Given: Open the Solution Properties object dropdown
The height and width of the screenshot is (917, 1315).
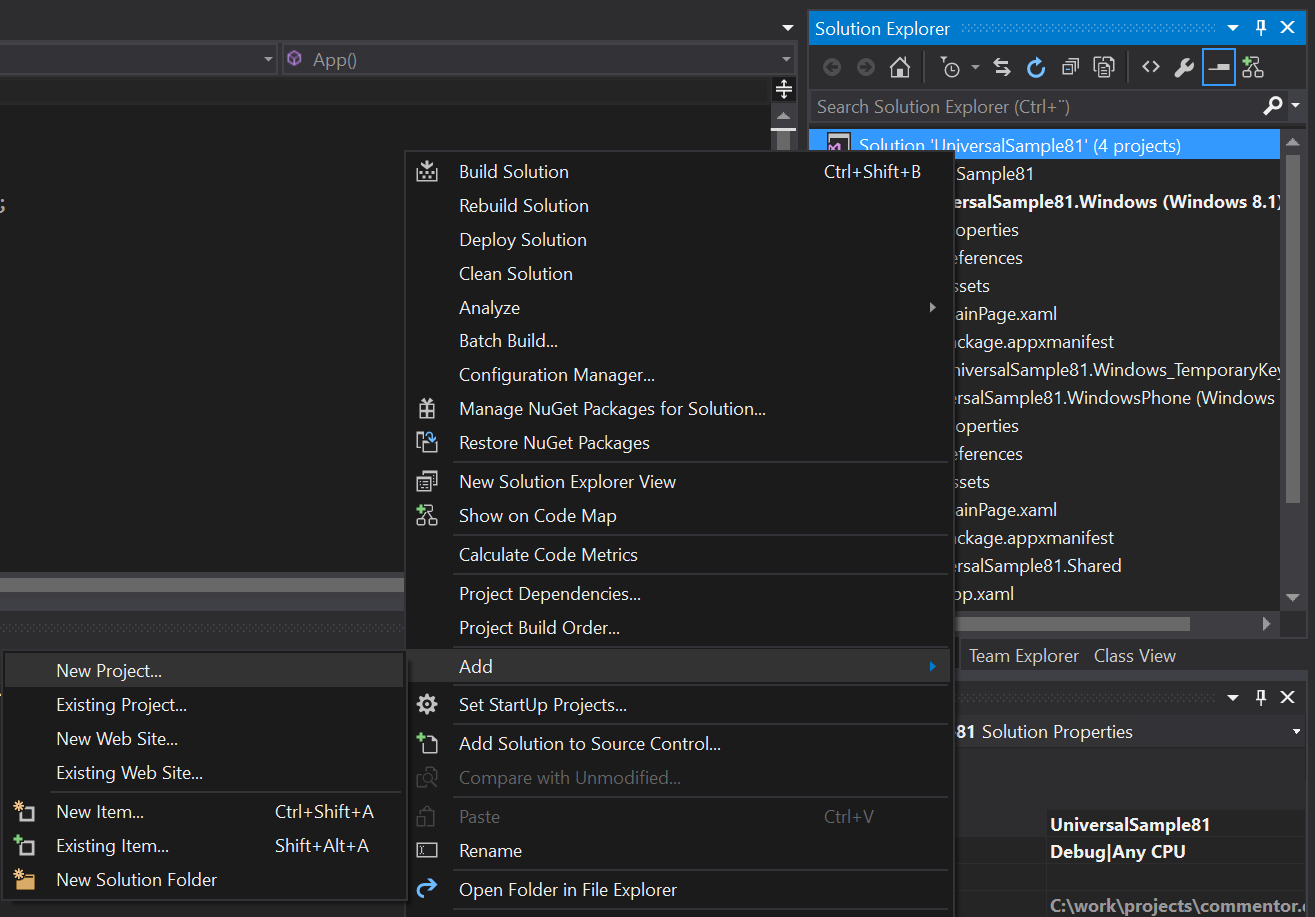Looking at the screenshot, I should (x=1296, y=732).
